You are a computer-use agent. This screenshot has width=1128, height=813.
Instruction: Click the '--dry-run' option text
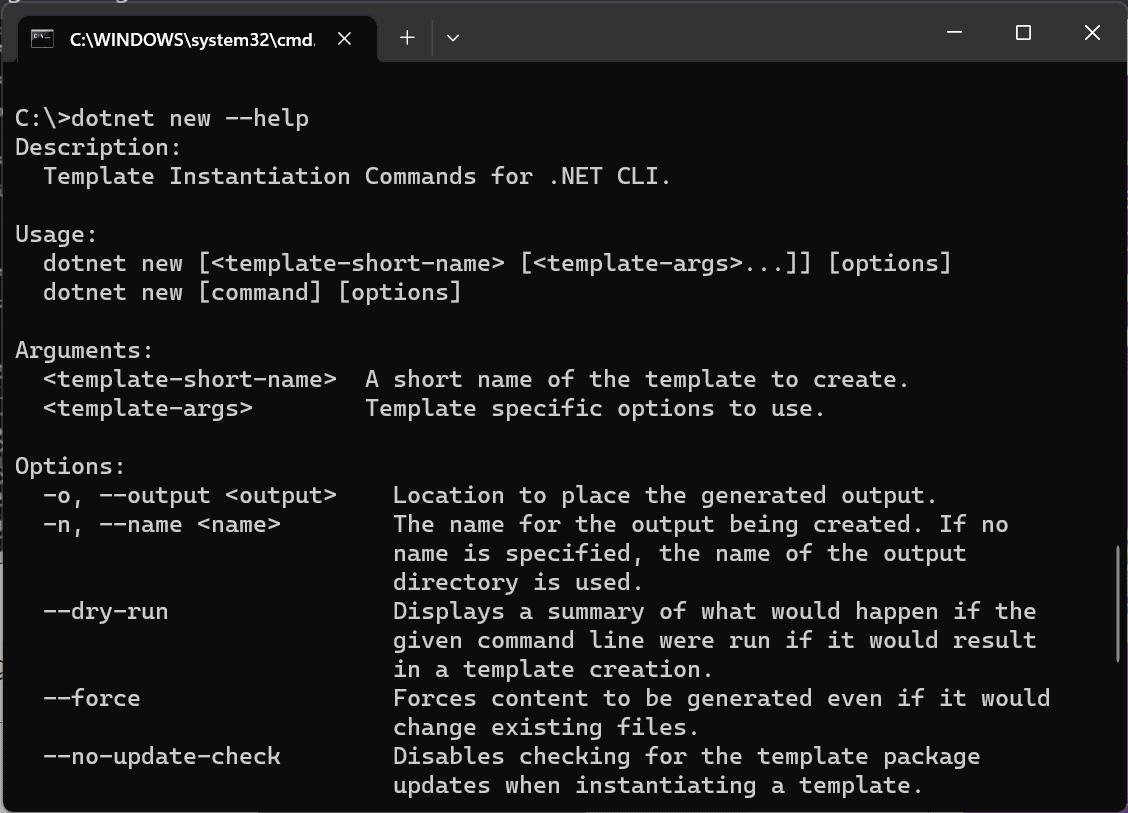(106, 611)
